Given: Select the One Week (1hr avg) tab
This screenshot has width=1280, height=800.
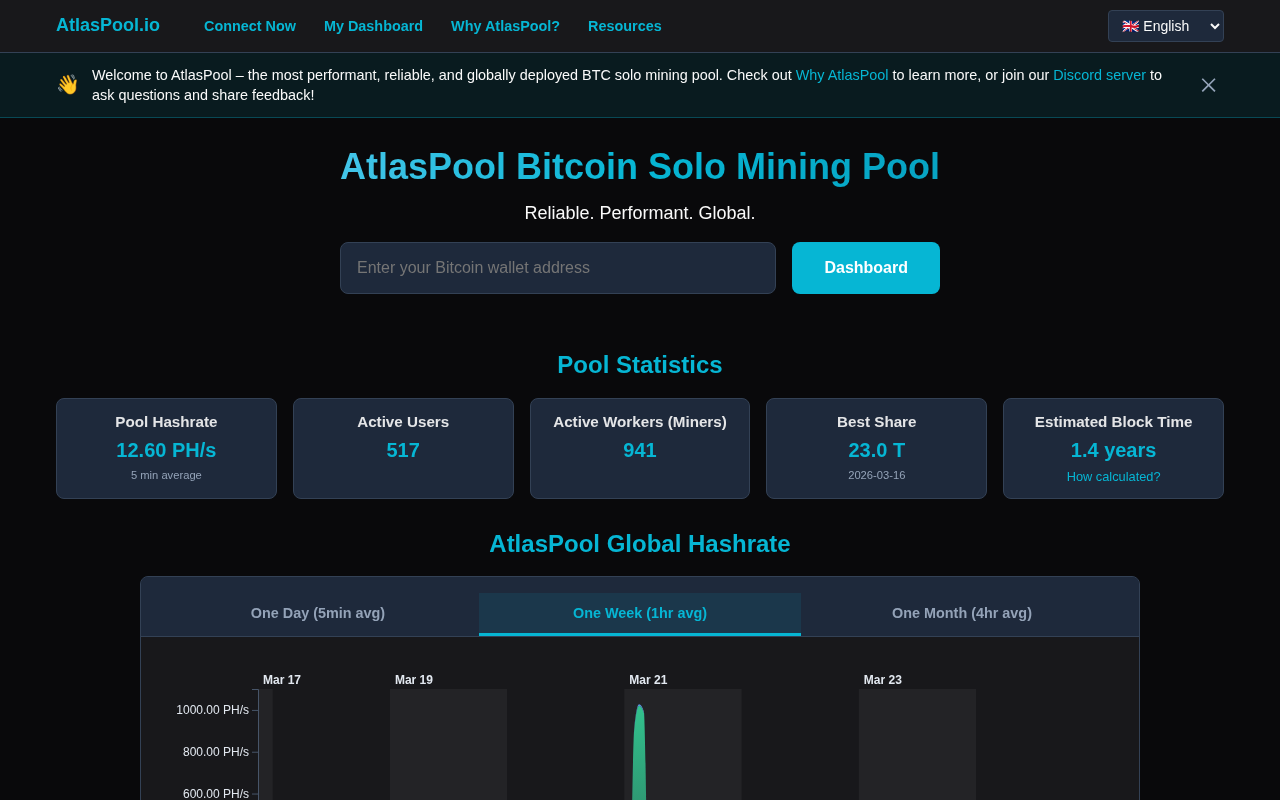Looking at the screenshot, I should pyautogui.click(x=640, y=613).
